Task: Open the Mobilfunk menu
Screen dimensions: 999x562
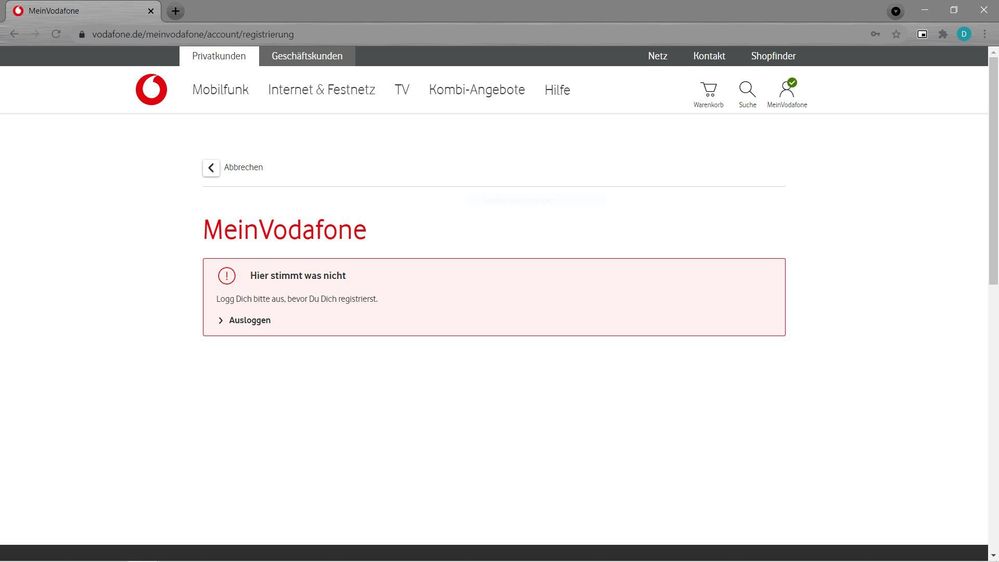Action: (220, 90)
